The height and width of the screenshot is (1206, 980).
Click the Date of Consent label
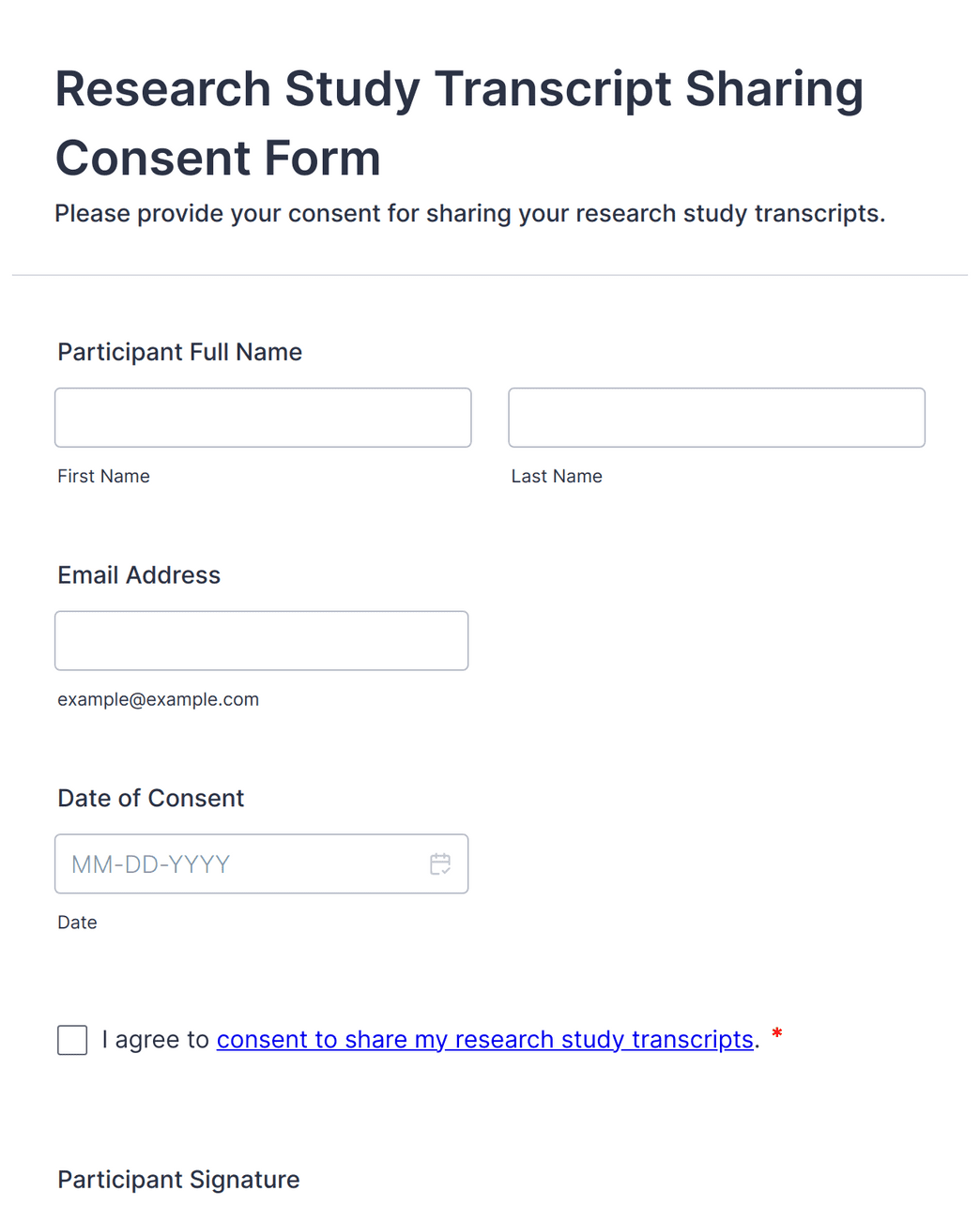pos(150,799)
